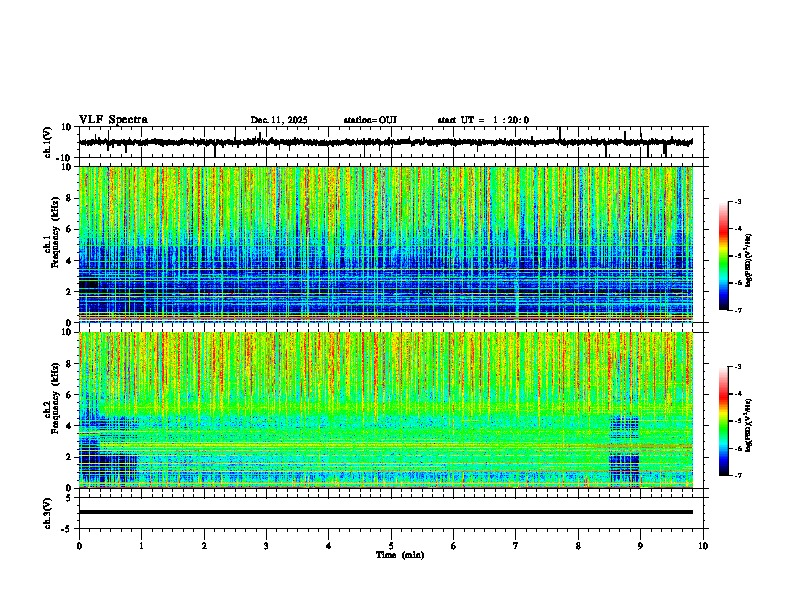The height and width of the screenshot is (612, 792).
Task: Click the "8" kHz tick on ch.1 frequency axis
Action: click(x=68, y=198)
